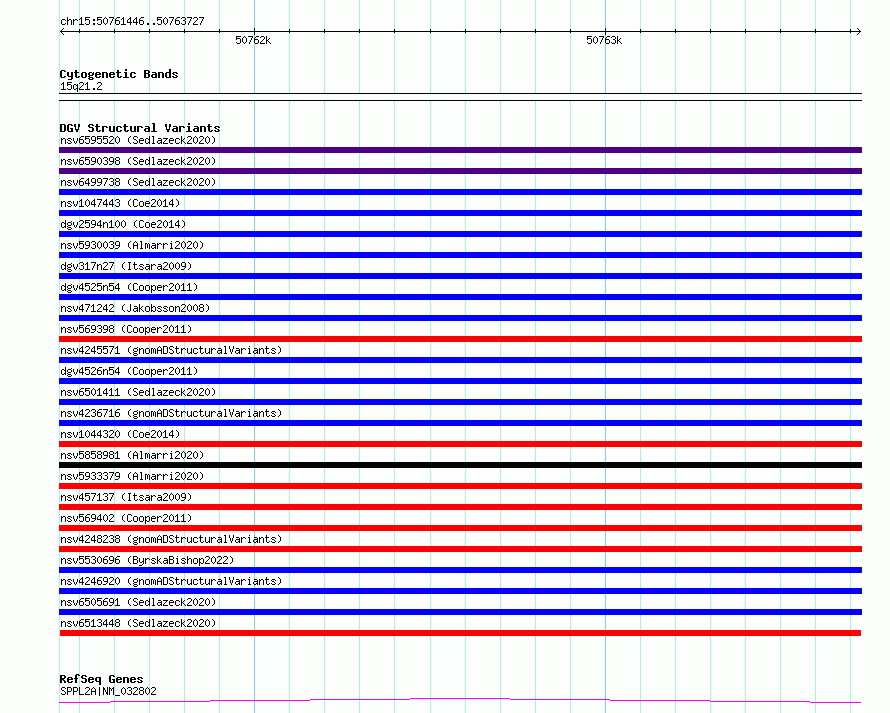The image size is (890, 713).
Task: Open the nsv1047443 (Coe2014) variant label
Action: pos(120,203)
